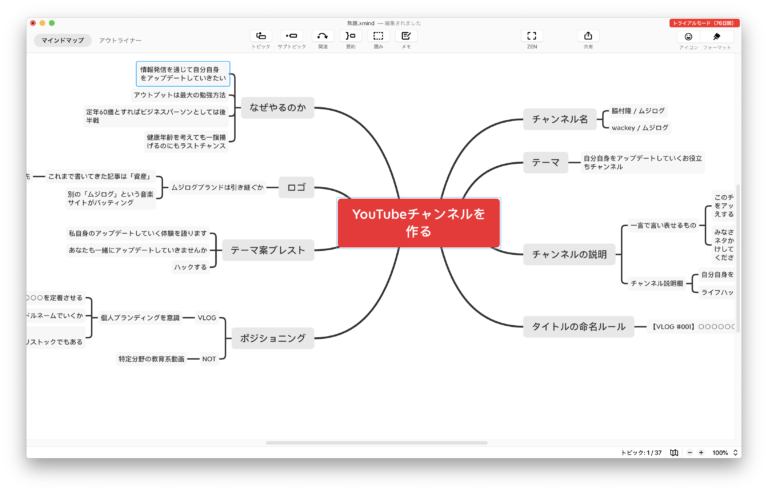Toggle the map overview icon in status bar

click(674, 453)
